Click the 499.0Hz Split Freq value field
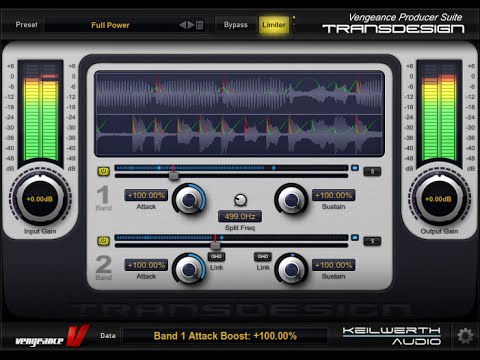The width and height of the screenshot is (480, 360). point(240,216)
